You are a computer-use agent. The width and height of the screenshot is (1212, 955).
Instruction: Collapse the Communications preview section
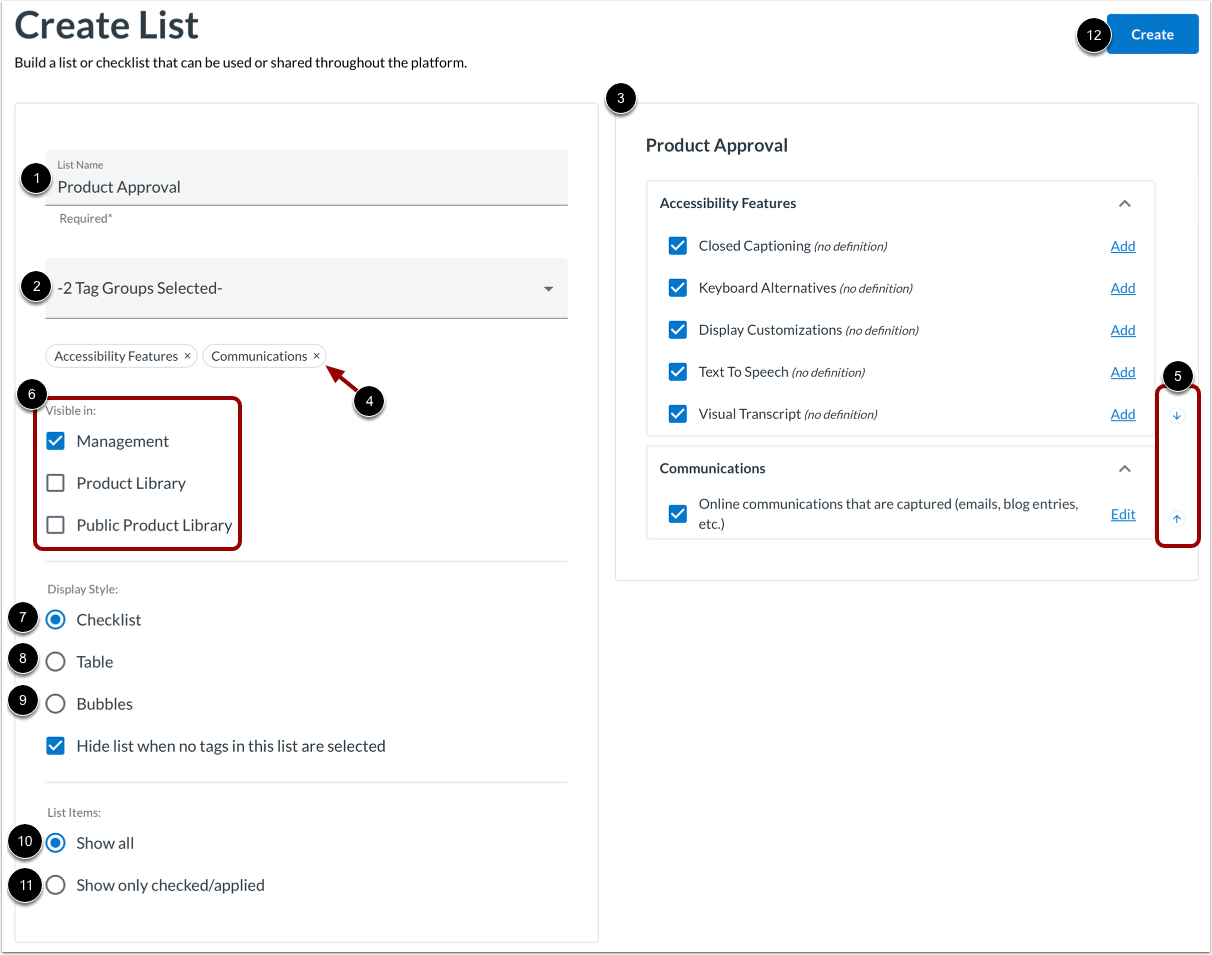(1124, 468)
